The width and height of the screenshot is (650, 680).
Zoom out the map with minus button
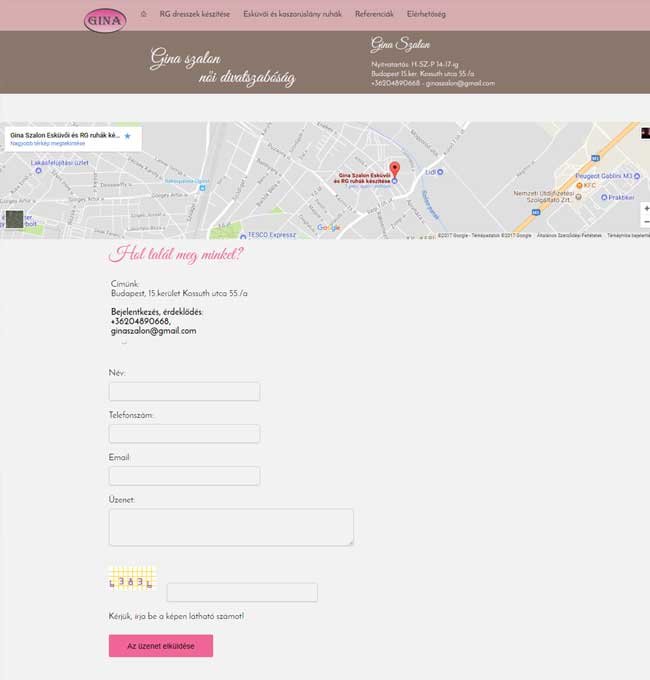tap(646, 222)
